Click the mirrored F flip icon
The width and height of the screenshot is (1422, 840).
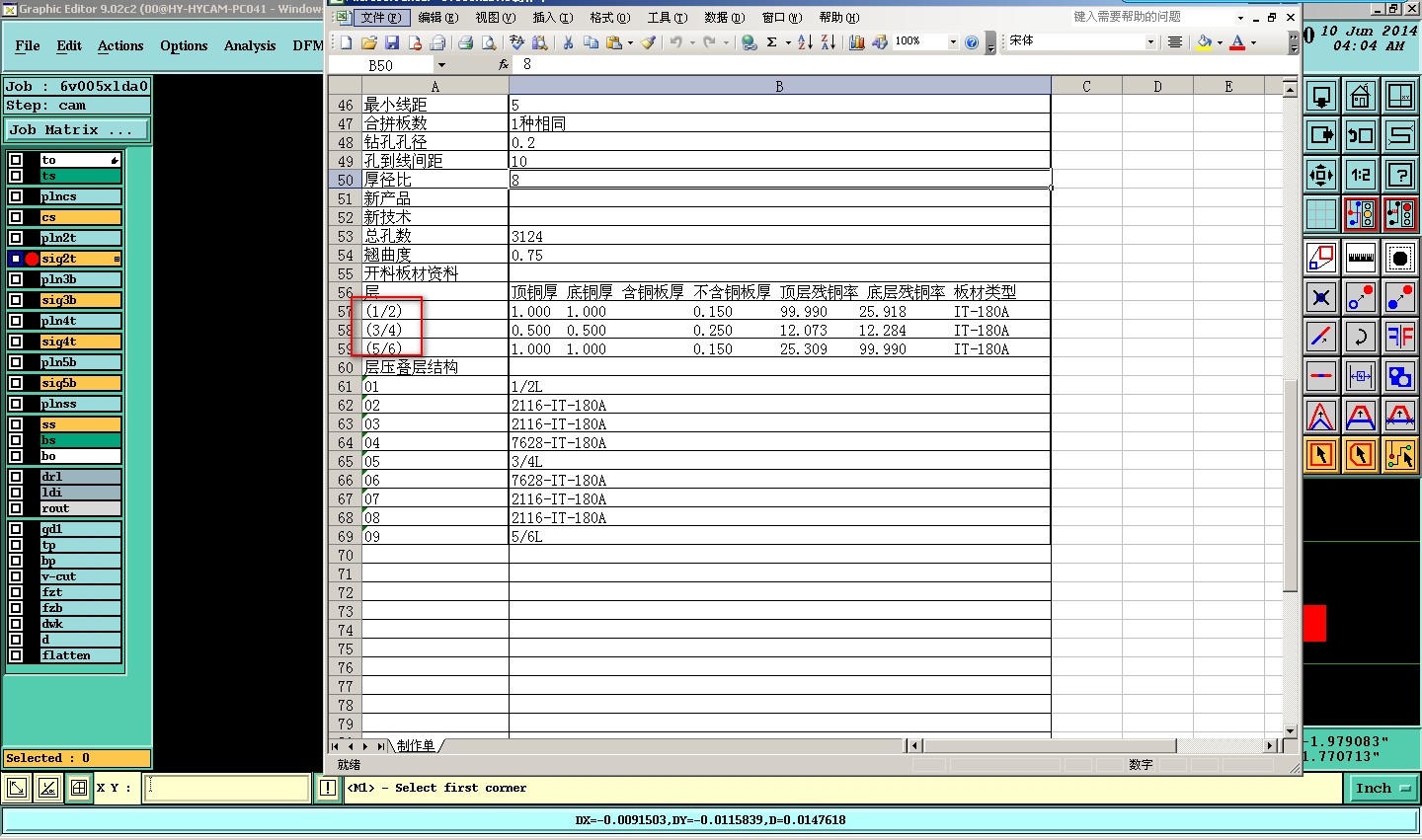[1400, 337]
